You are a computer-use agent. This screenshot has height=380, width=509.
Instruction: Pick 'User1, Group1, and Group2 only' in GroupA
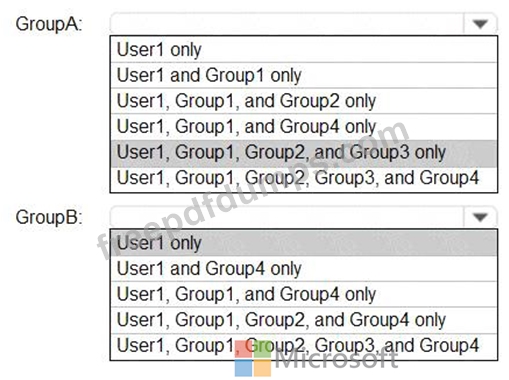coord(304,101)
